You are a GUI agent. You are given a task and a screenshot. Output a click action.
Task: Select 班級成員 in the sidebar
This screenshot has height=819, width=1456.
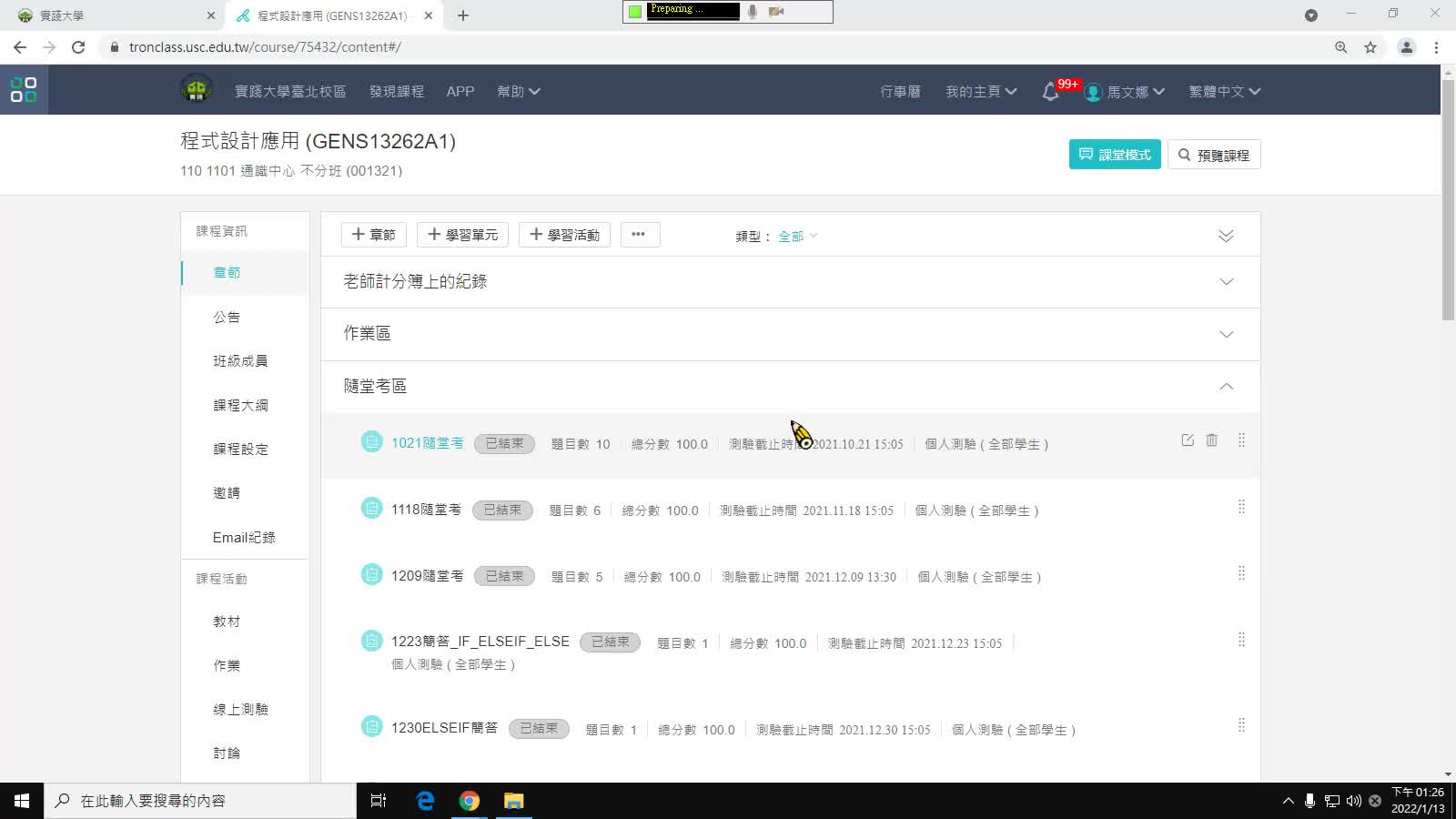240,361
